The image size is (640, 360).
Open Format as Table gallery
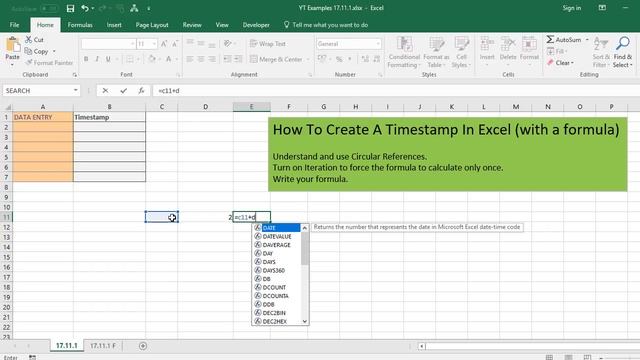click(436, 52)
